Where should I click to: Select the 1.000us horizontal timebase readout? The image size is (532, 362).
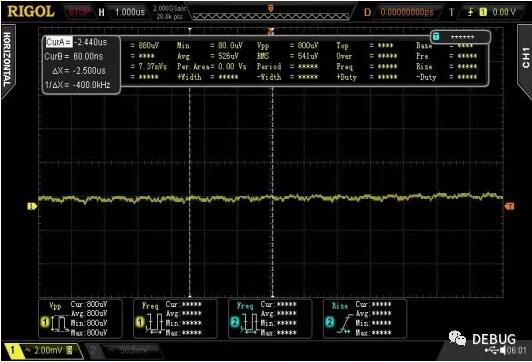pos(129,12)
